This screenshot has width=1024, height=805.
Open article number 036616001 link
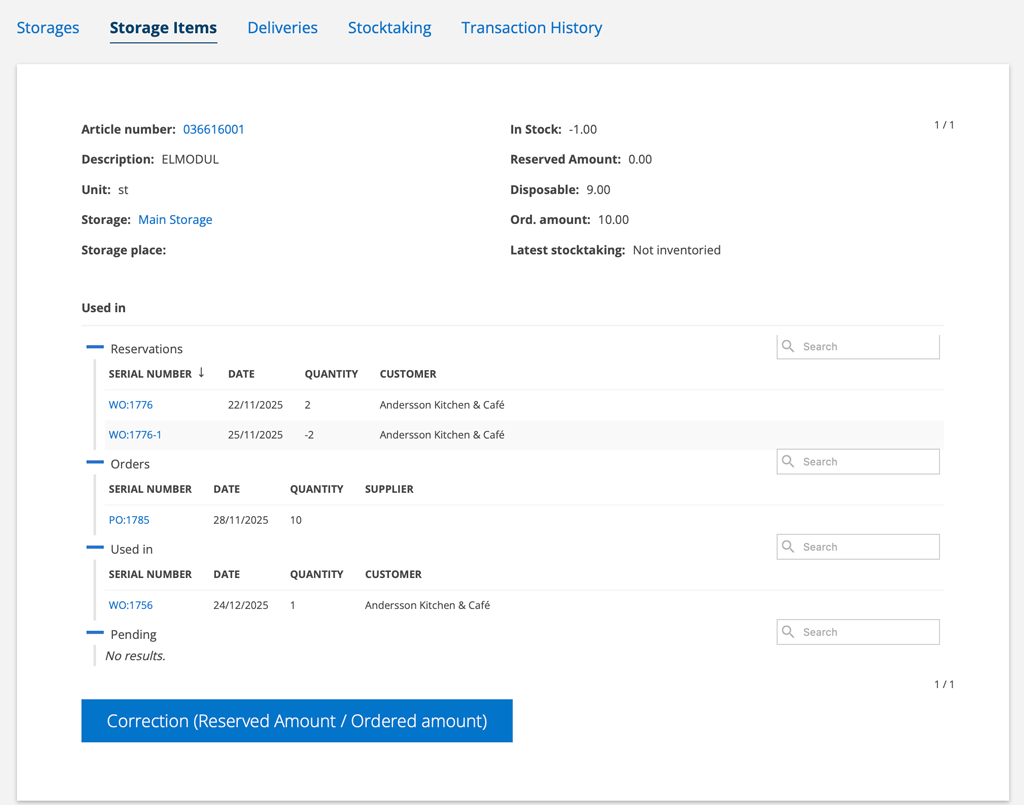click(x=213, y=129)
